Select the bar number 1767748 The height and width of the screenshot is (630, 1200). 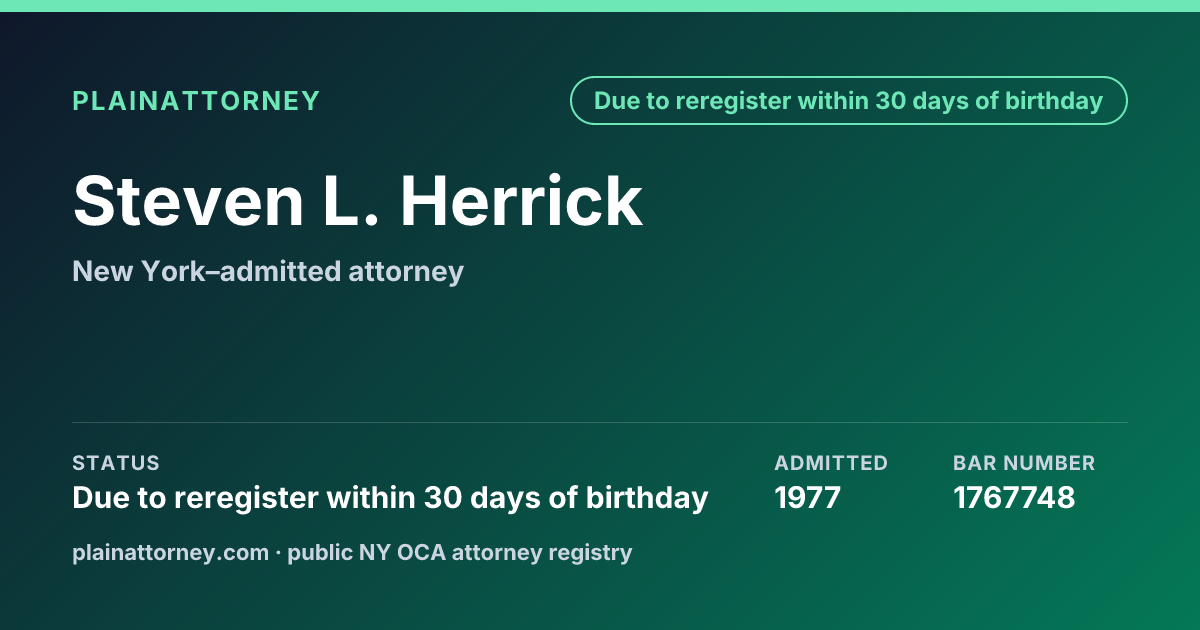coord(1014,497)
